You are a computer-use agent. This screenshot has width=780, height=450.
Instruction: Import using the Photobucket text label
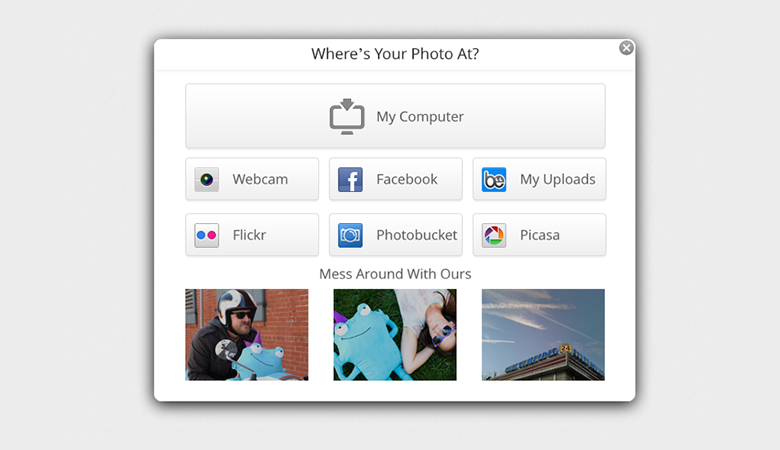tap(417, 235)
